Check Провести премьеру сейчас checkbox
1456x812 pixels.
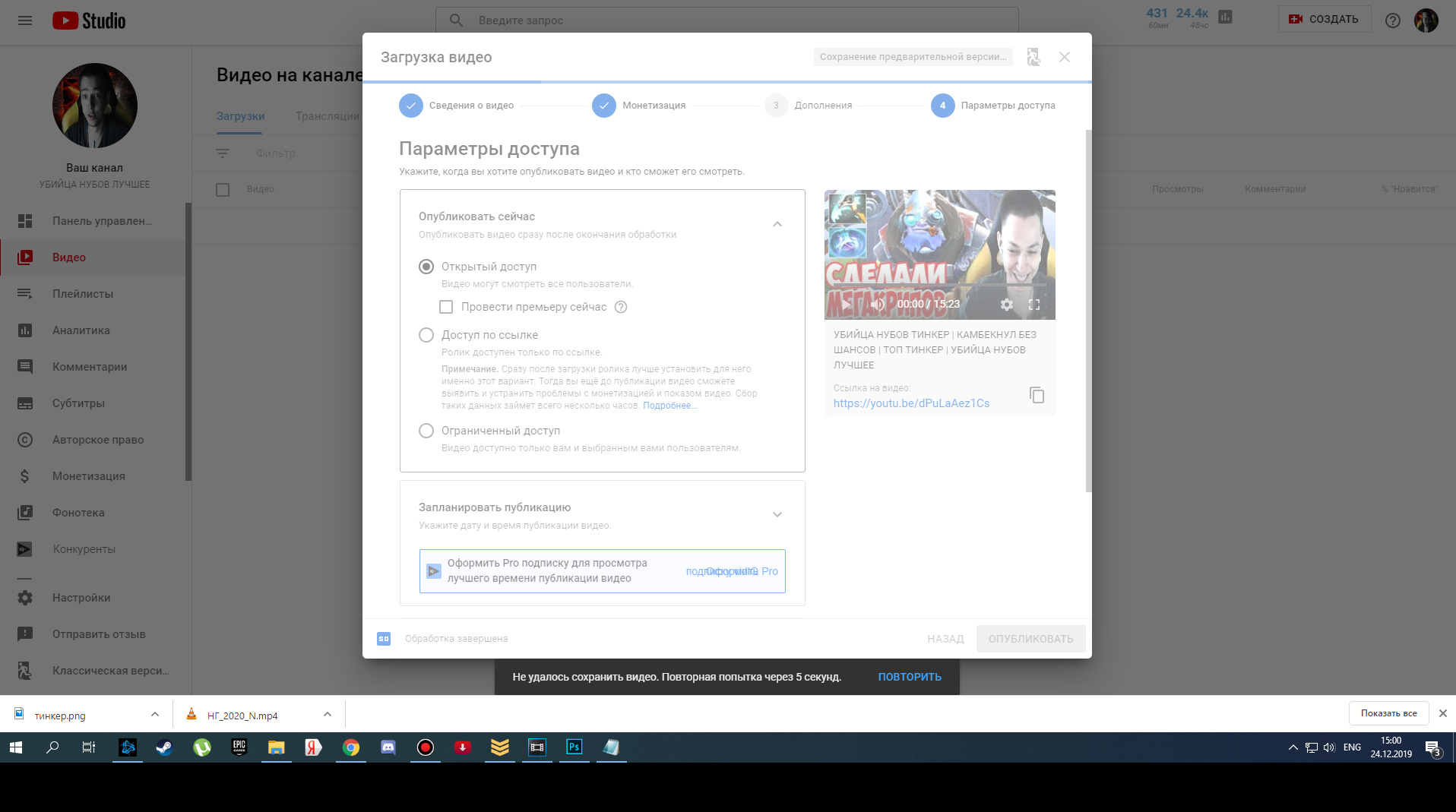446,307
